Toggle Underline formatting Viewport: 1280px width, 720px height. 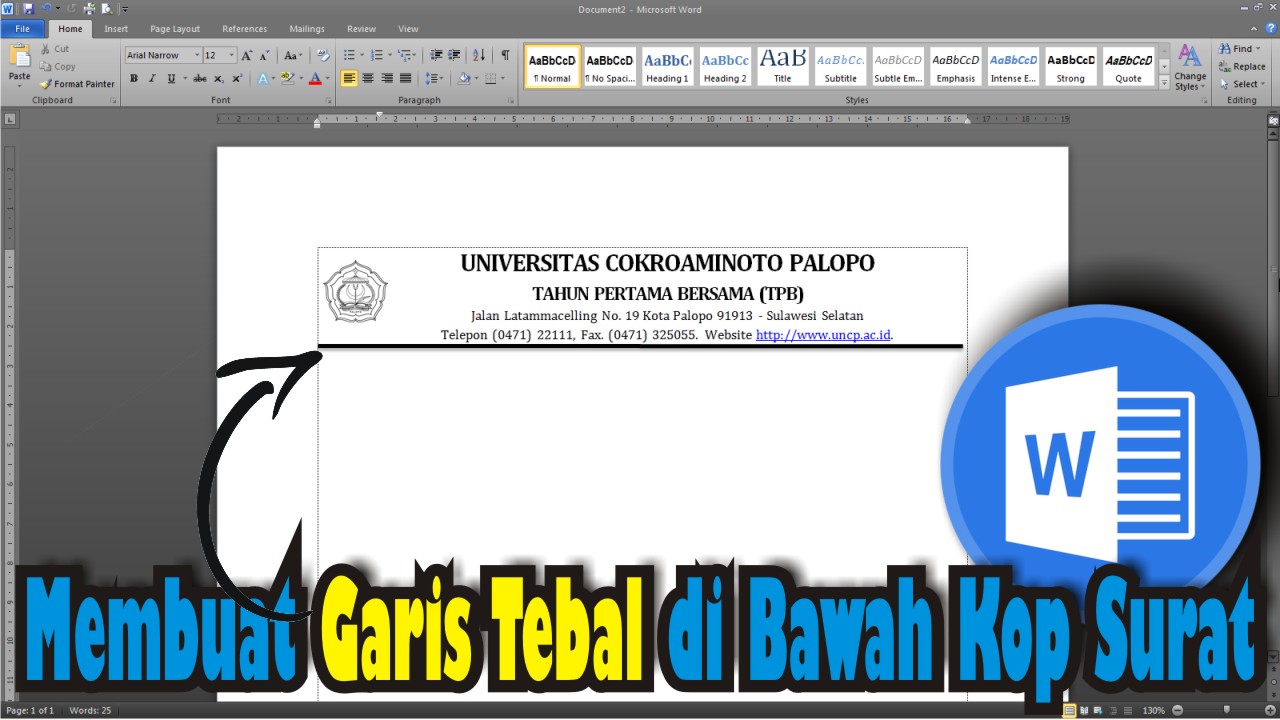[171, 78]
